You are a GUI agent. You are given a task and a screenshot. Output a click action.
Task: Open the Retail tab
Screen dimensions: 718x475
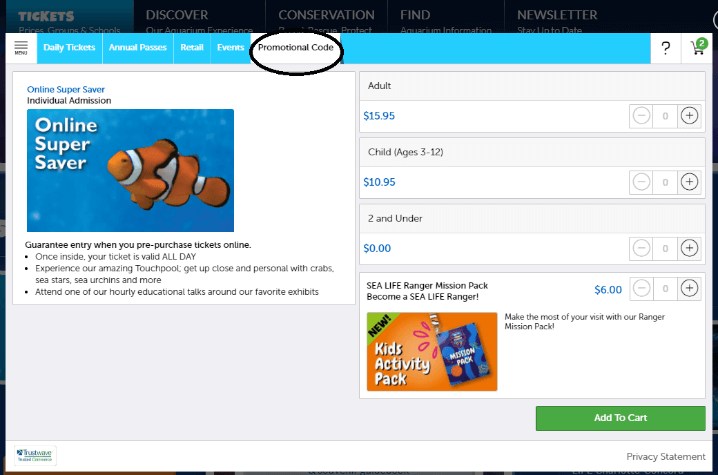(192, 48)
